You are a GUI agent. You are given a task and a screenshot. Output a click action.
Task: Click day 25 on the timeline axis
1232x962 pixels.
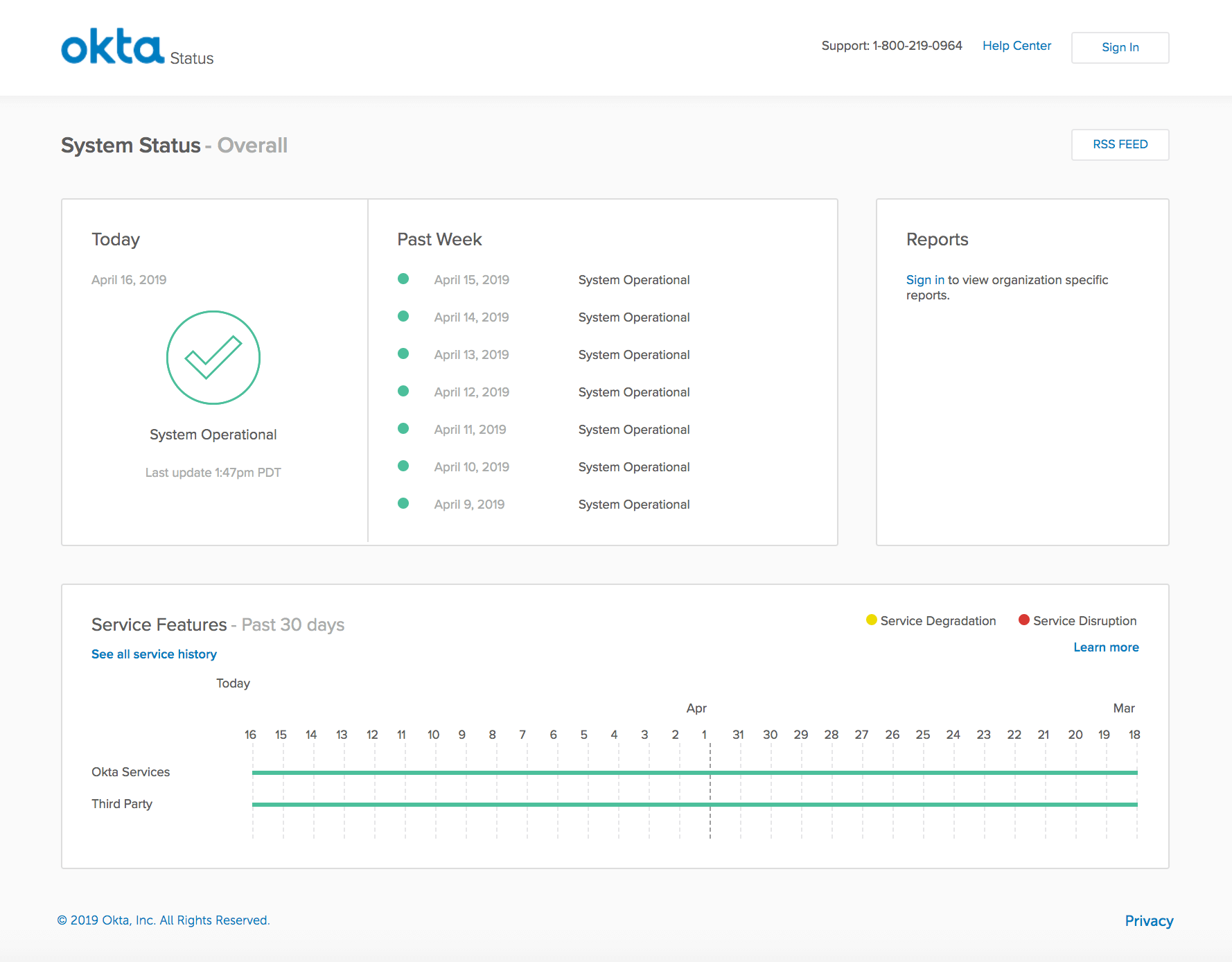click(923, 735)
